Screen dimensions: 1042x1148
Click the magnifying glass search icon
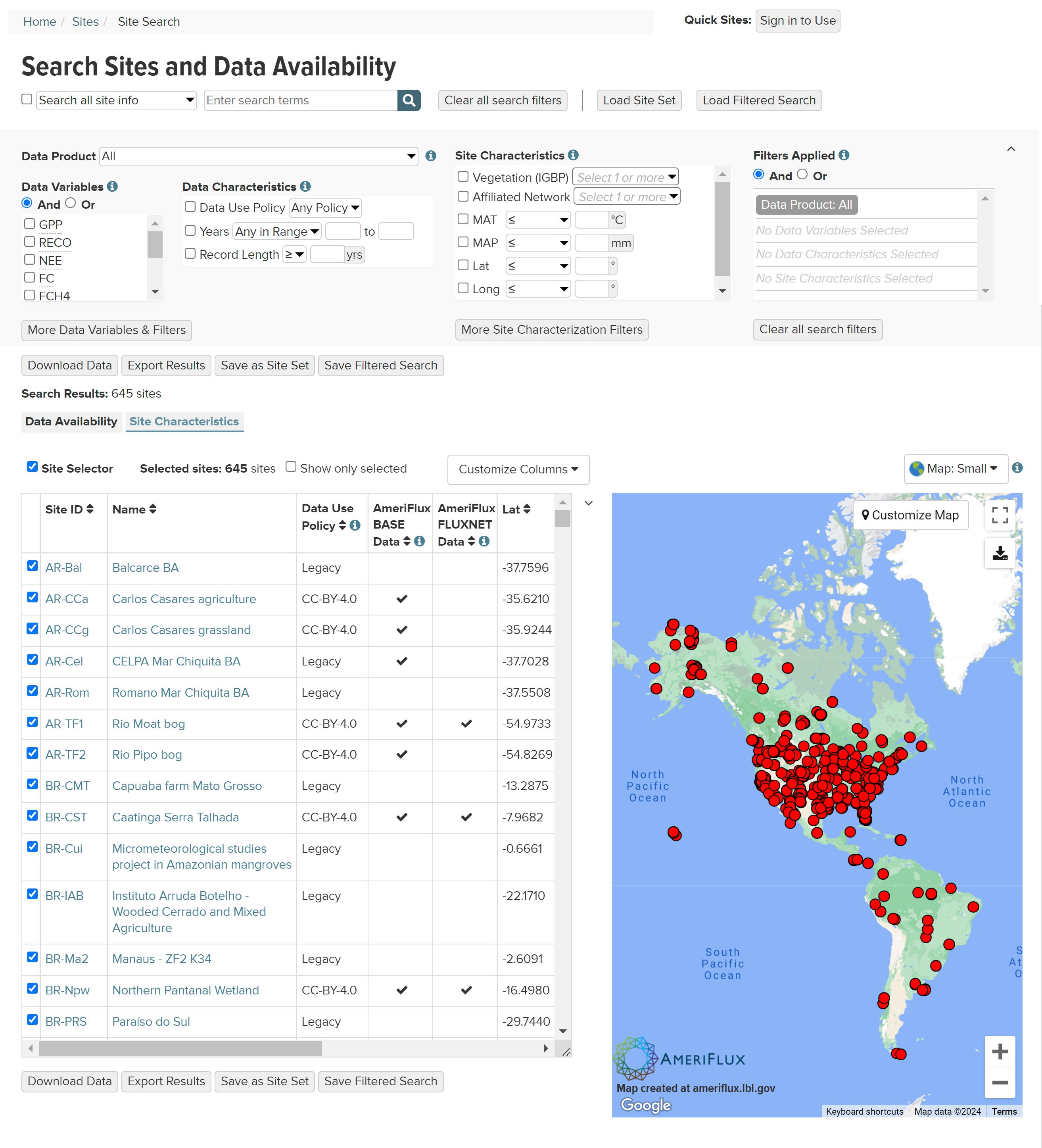[409, 100]
